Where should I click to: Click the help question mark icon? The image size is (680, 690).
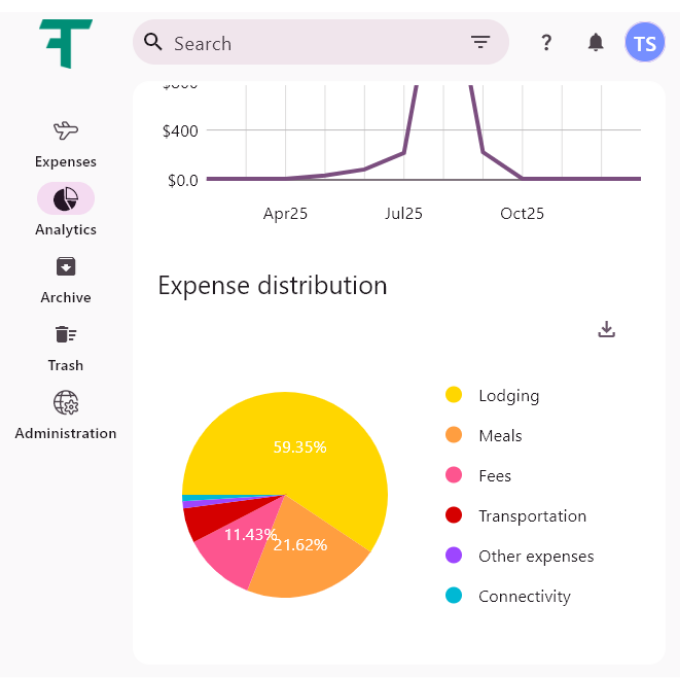tap(546, 42)
